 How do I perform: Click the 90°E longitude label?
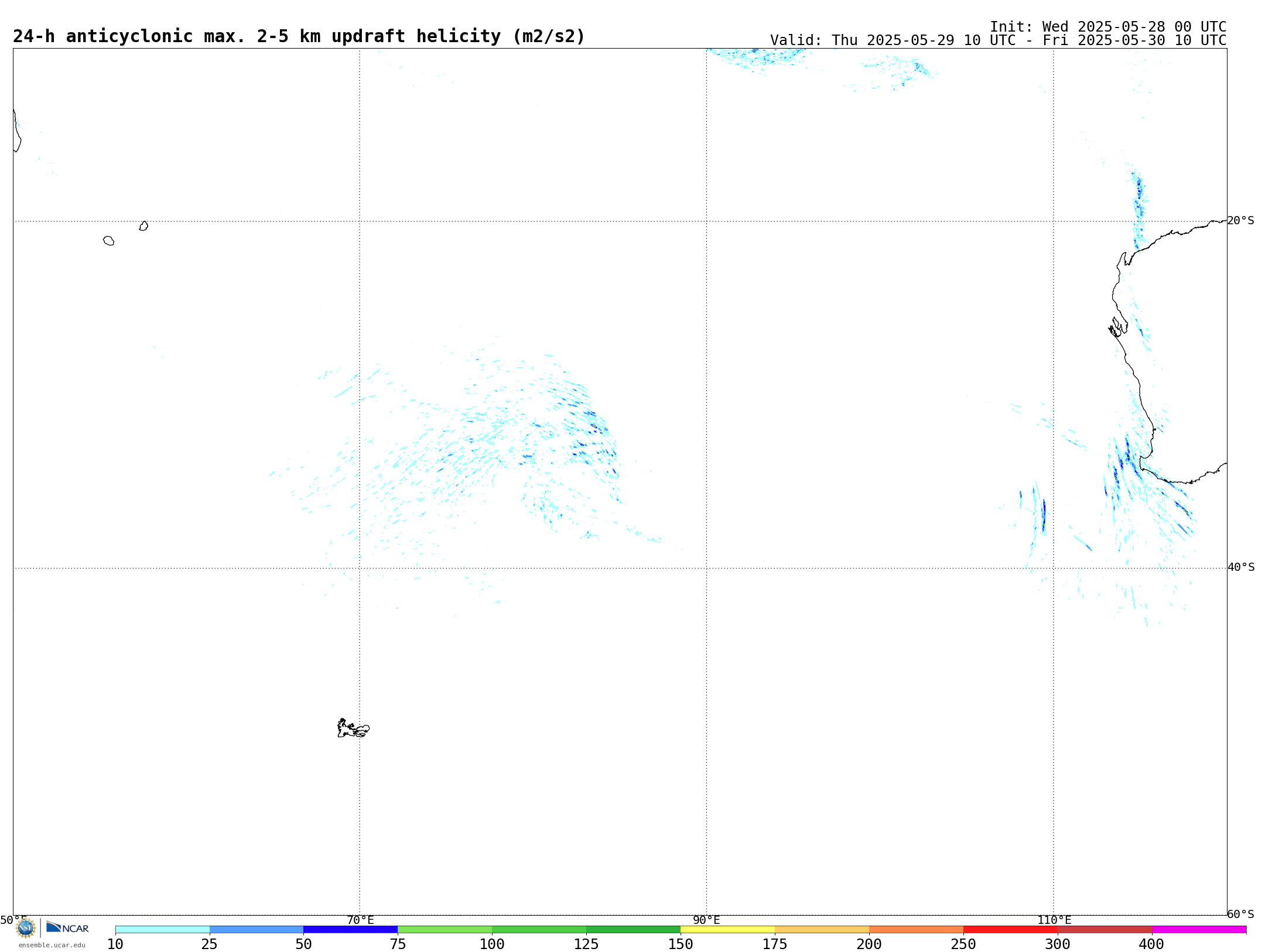click(x=707, y=920)
